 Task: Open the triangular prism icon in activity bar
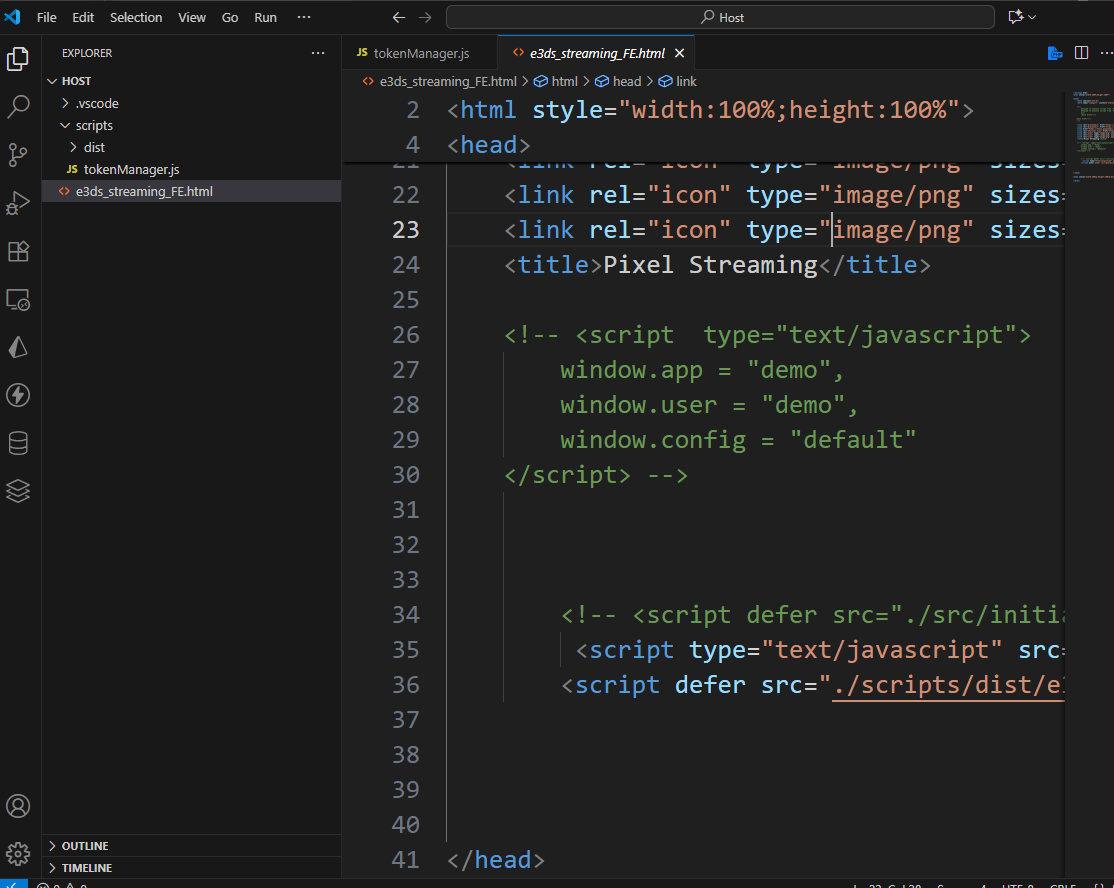18,347
